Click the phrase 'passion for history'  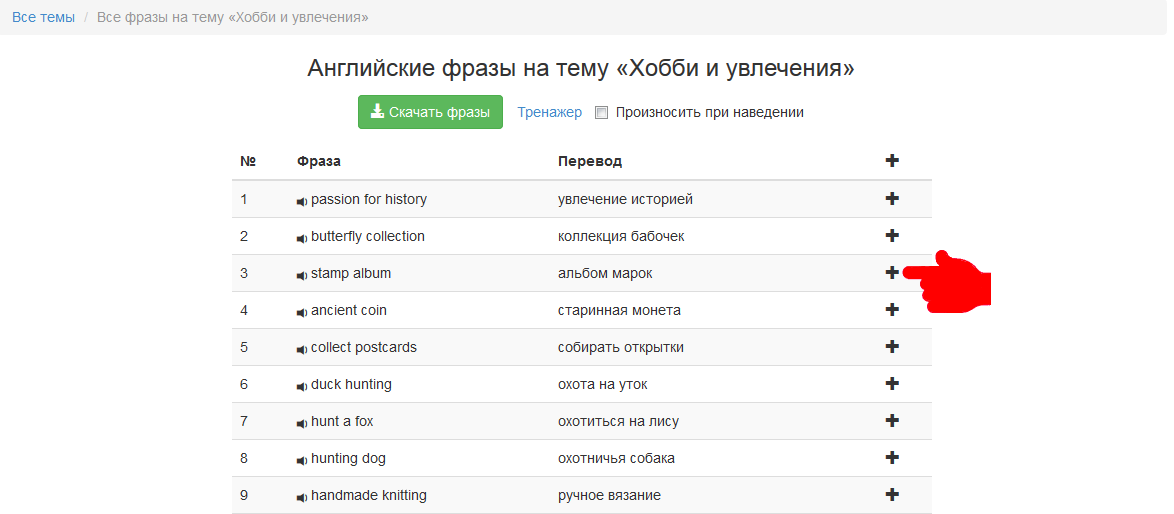pyautogui.click(x=368, y=199)
